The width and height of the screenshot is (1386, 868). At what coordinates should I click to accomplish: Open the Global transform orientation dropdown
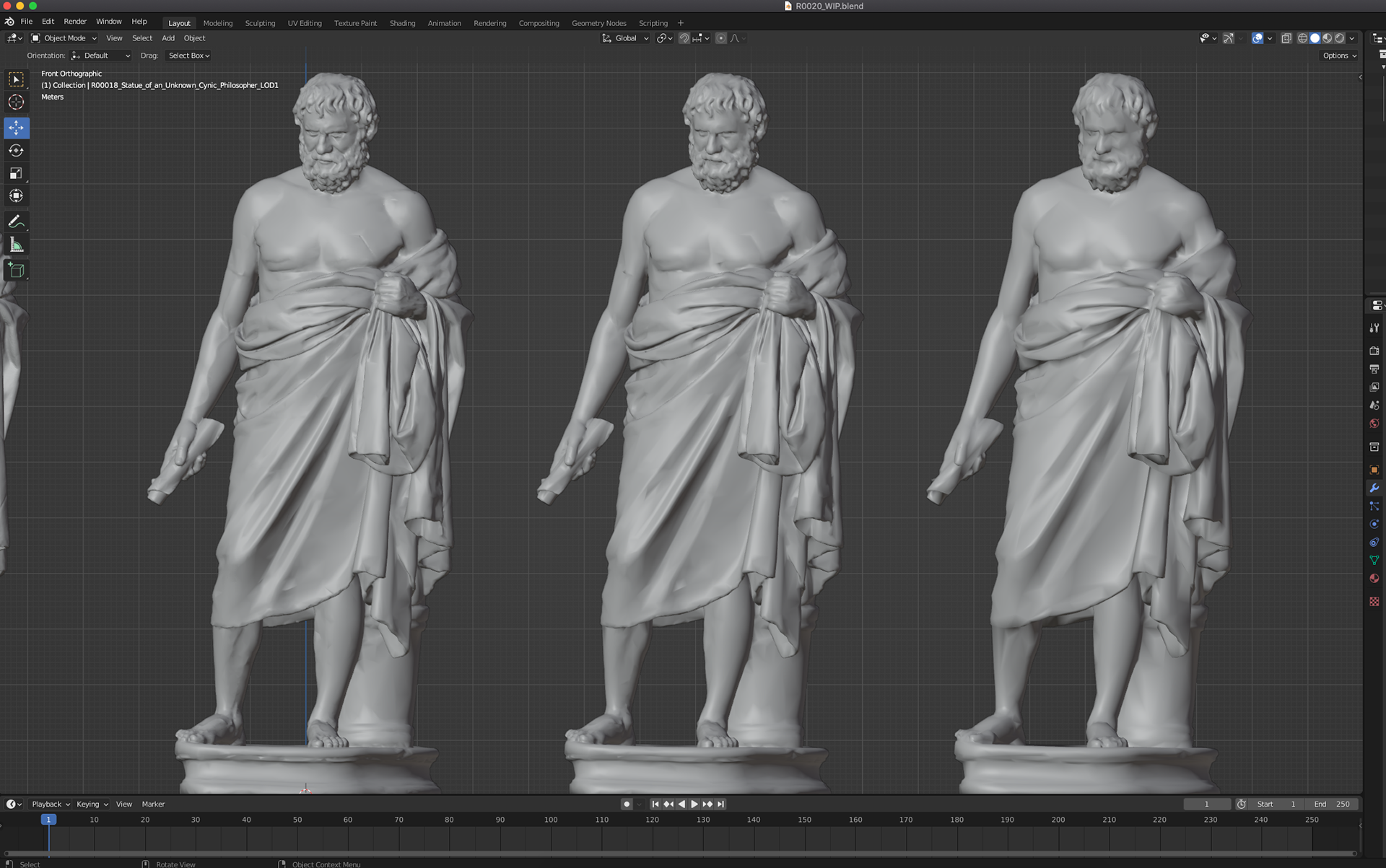pyautogui.click(x=625, y=38)
